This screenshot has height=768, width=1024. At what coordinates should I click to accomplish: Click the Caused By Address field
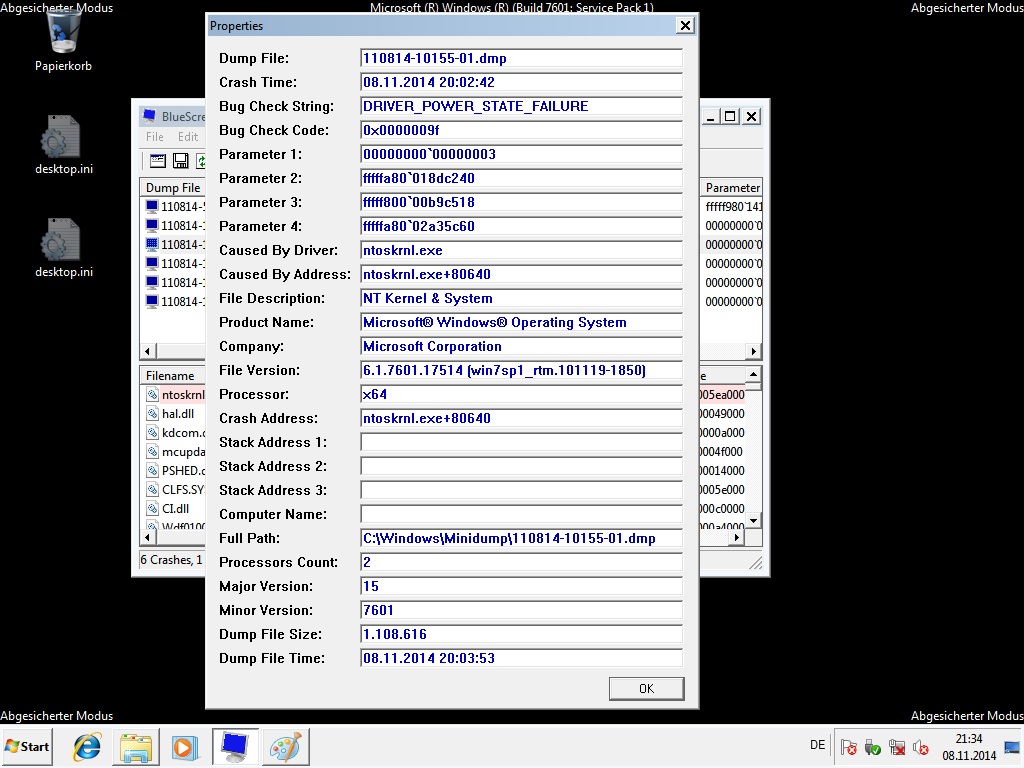(521, 274)
